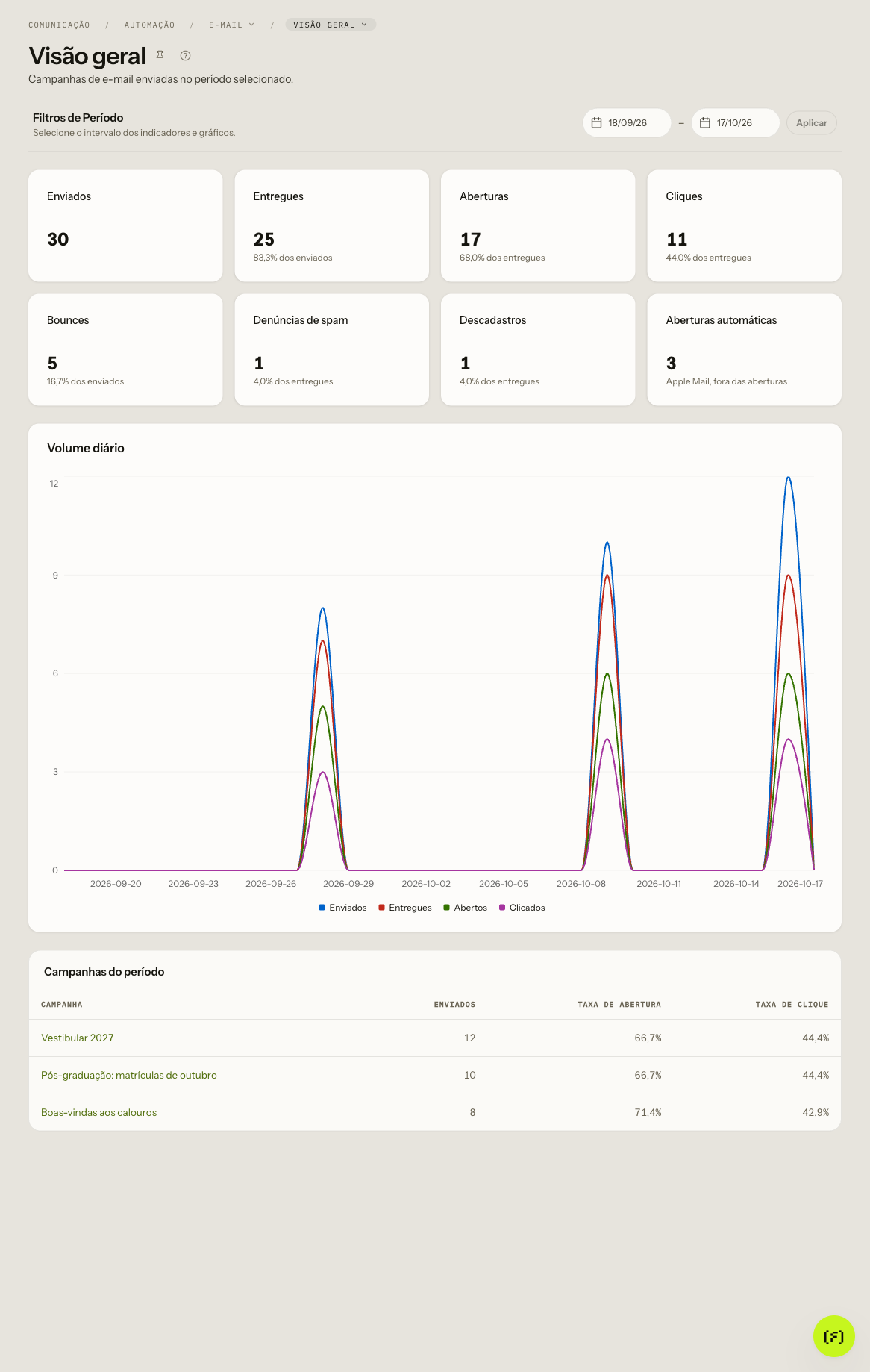Edit the end date field 17/10/26
The image size is (870, 1372).
[x=735, y=123]
